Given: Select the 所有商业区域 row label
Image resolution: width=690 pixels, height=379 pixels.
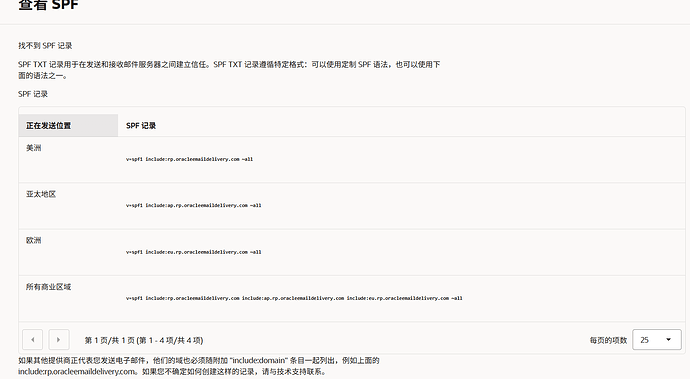Looking at the screenshot, I should click(x=48, y=287).
